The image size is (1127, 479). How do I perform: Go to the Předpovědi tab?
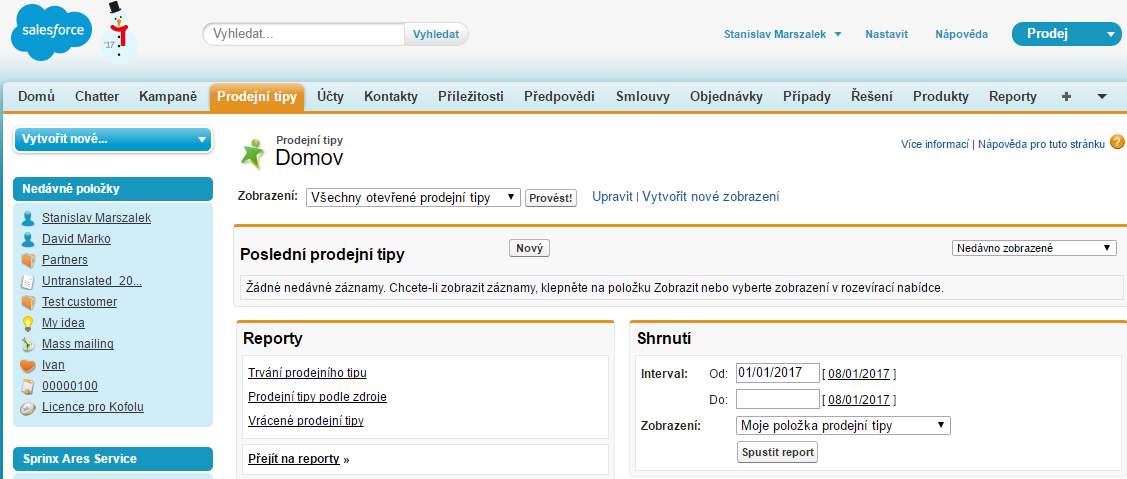pos(560,96)
